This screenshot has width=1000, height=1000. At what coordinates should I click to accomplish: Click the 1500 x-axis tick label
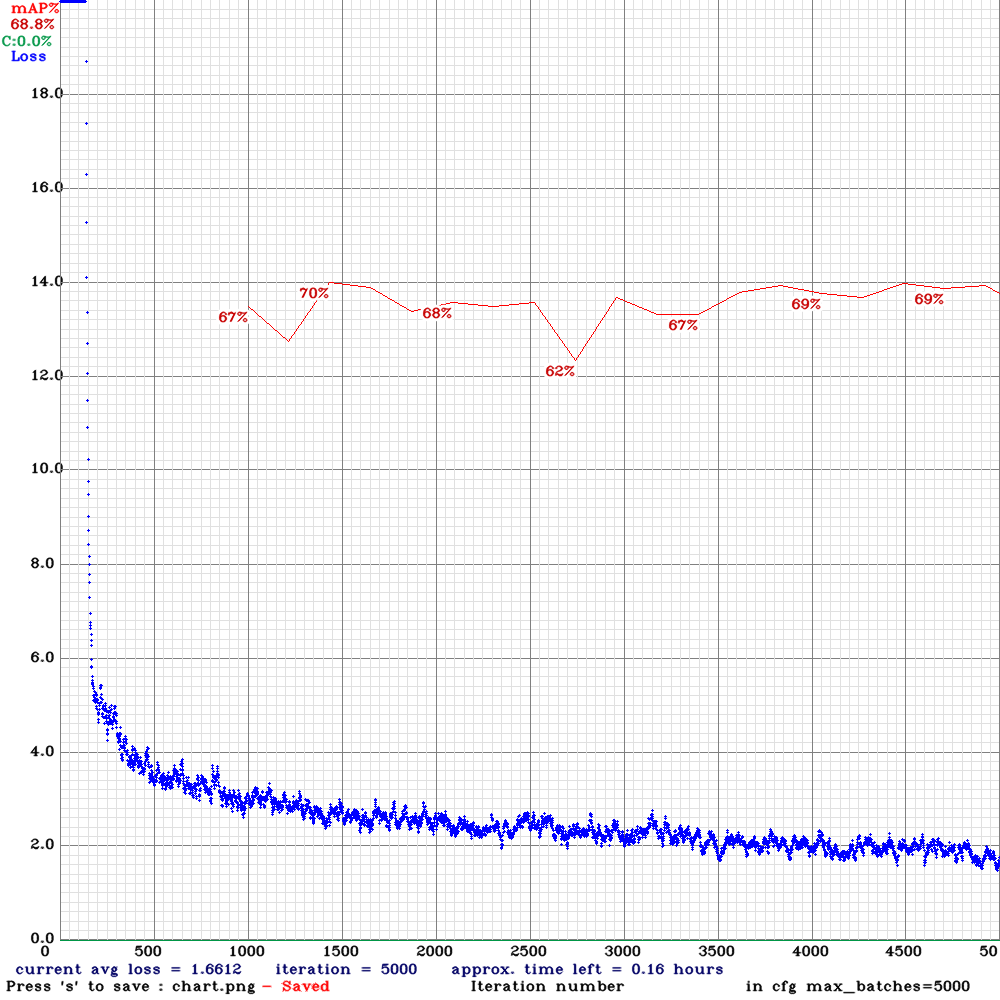click(341, 952)
